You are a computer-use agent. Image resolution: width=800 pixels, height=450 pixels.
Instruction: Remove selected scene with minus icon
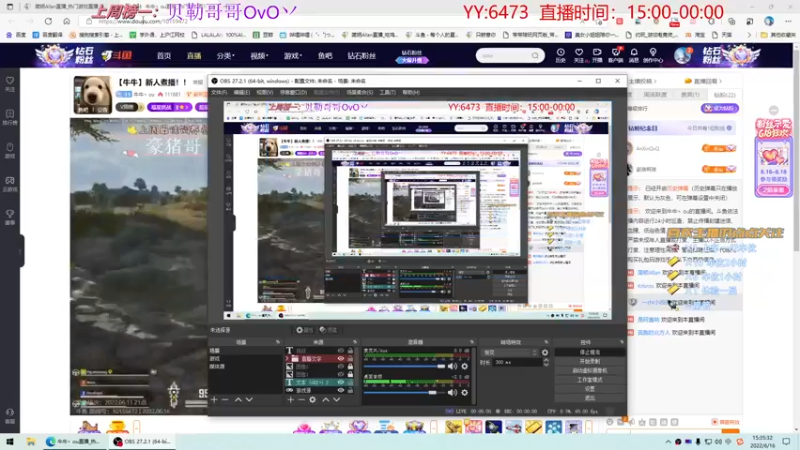click(225, 400)
